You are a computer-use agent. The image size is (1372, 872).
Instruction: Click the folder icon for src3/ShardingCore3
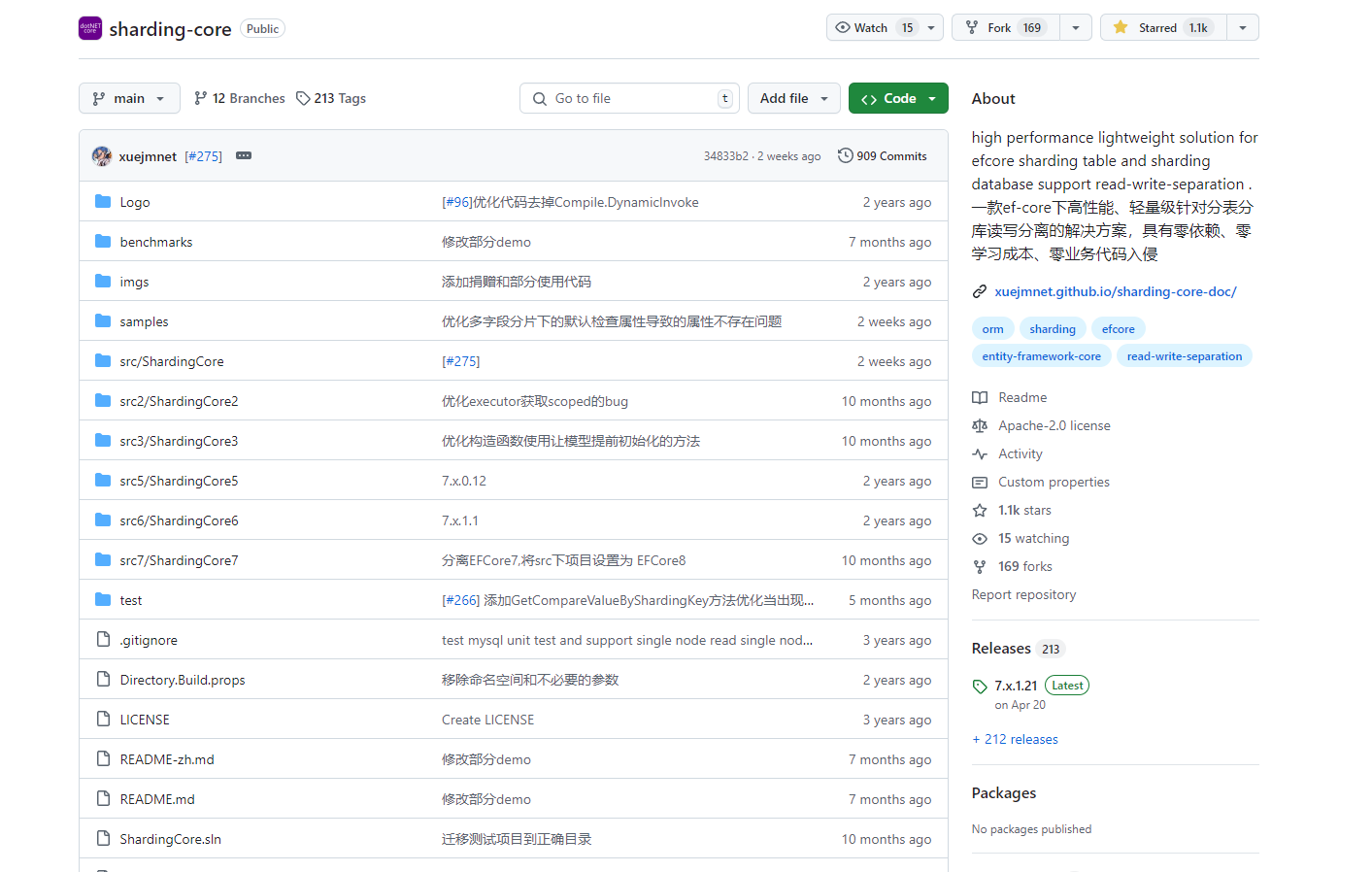point(103,440)
